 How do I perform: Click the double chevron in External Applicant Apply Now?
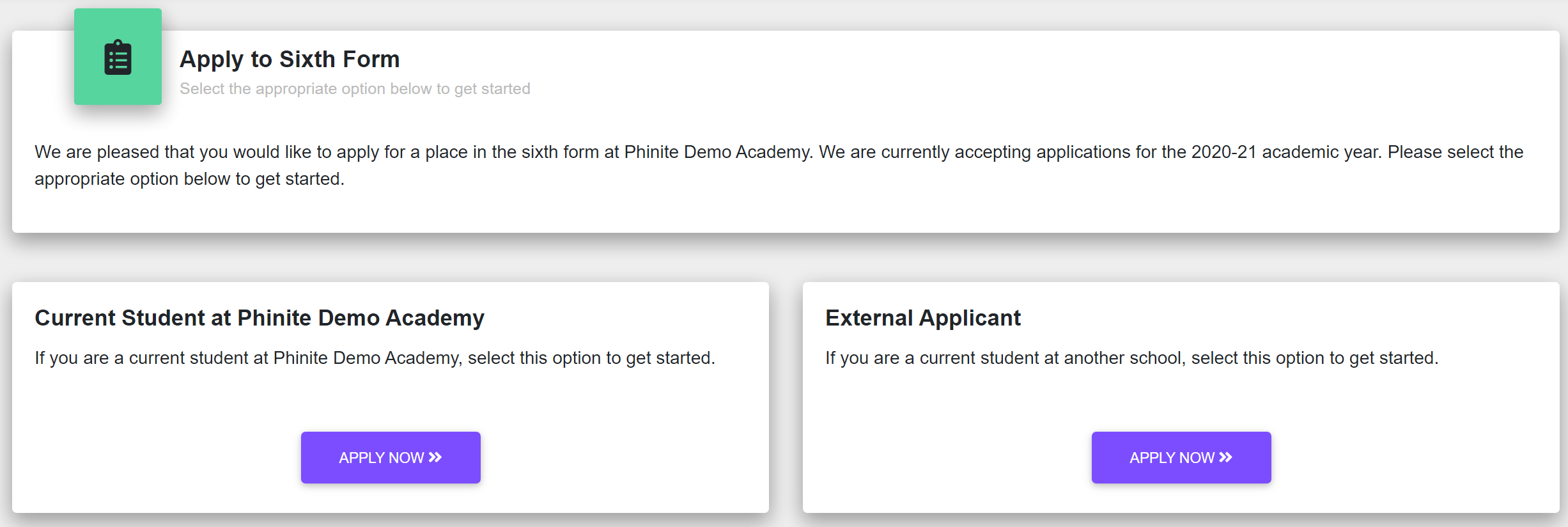tap(1225, 457)
